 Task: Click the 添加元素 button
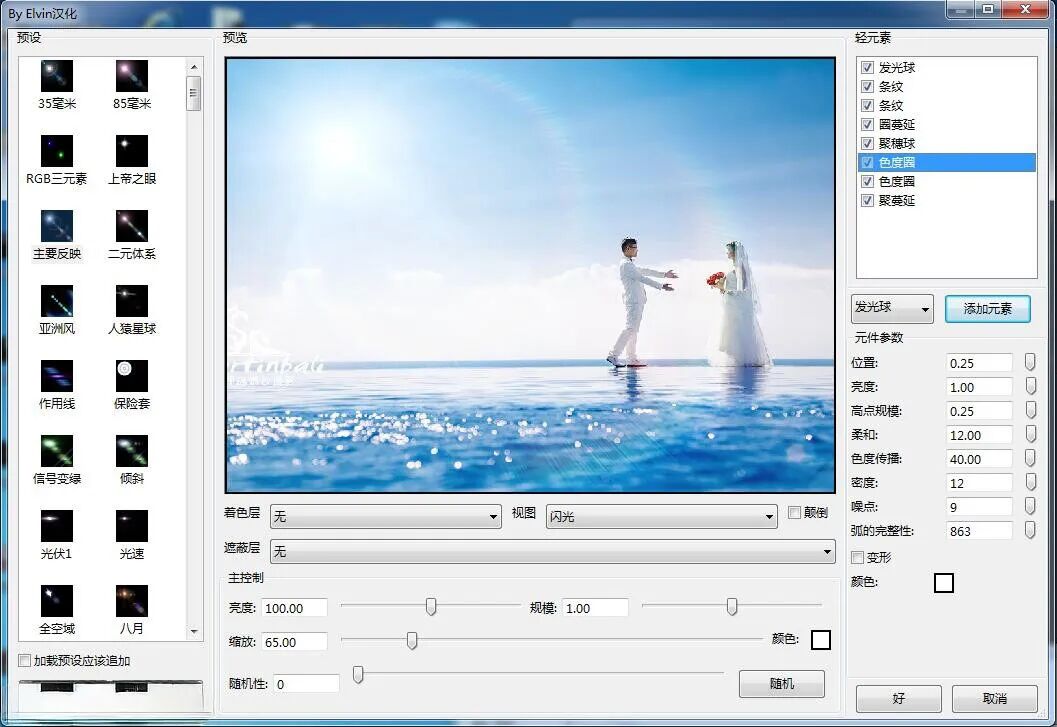coord(987,309)
